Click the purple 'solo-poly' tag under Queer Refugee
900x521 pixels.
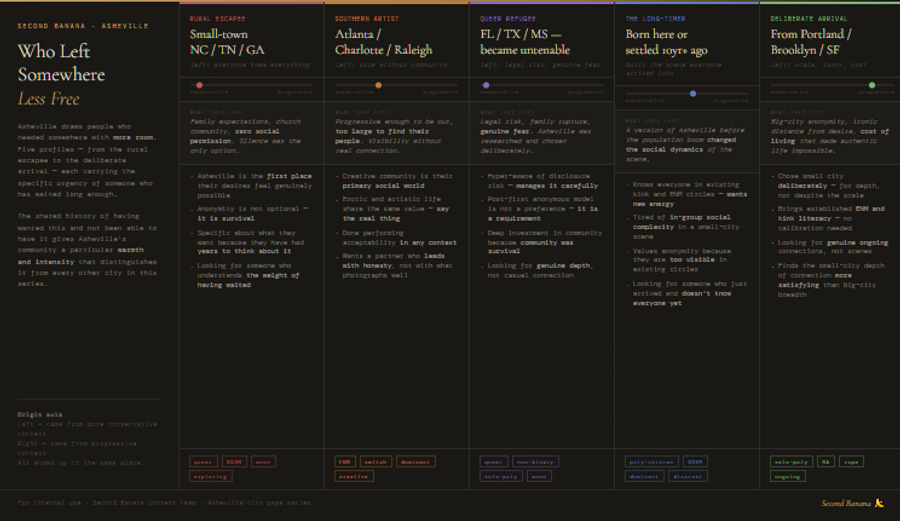pos(501,476)
